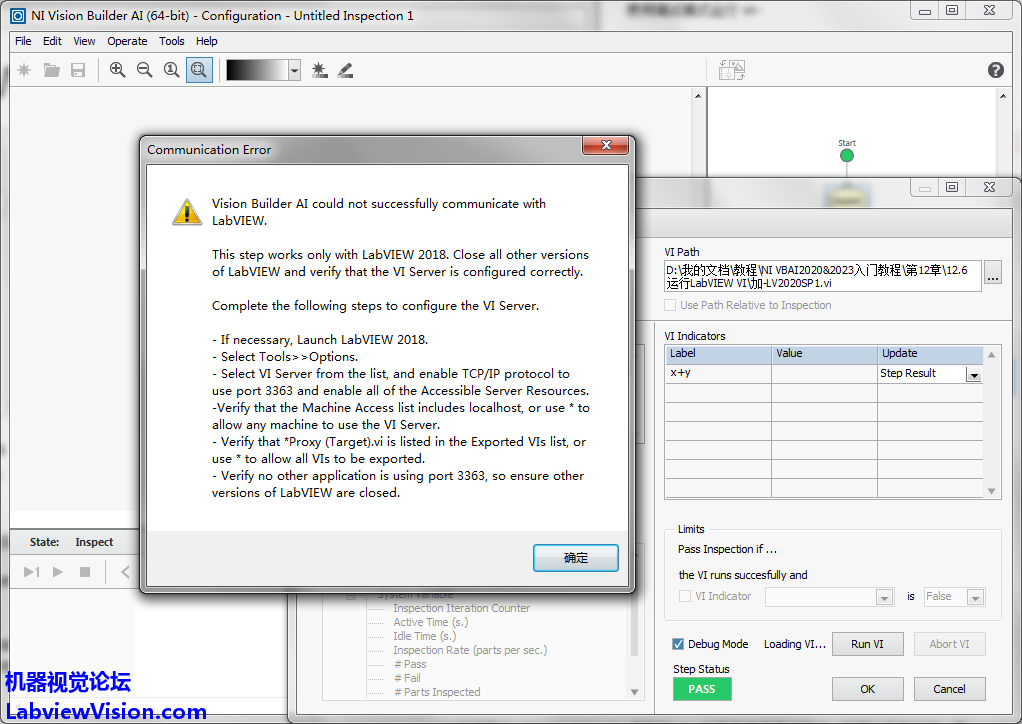Confirm the error dialog with 确定 button

point(576,558)
